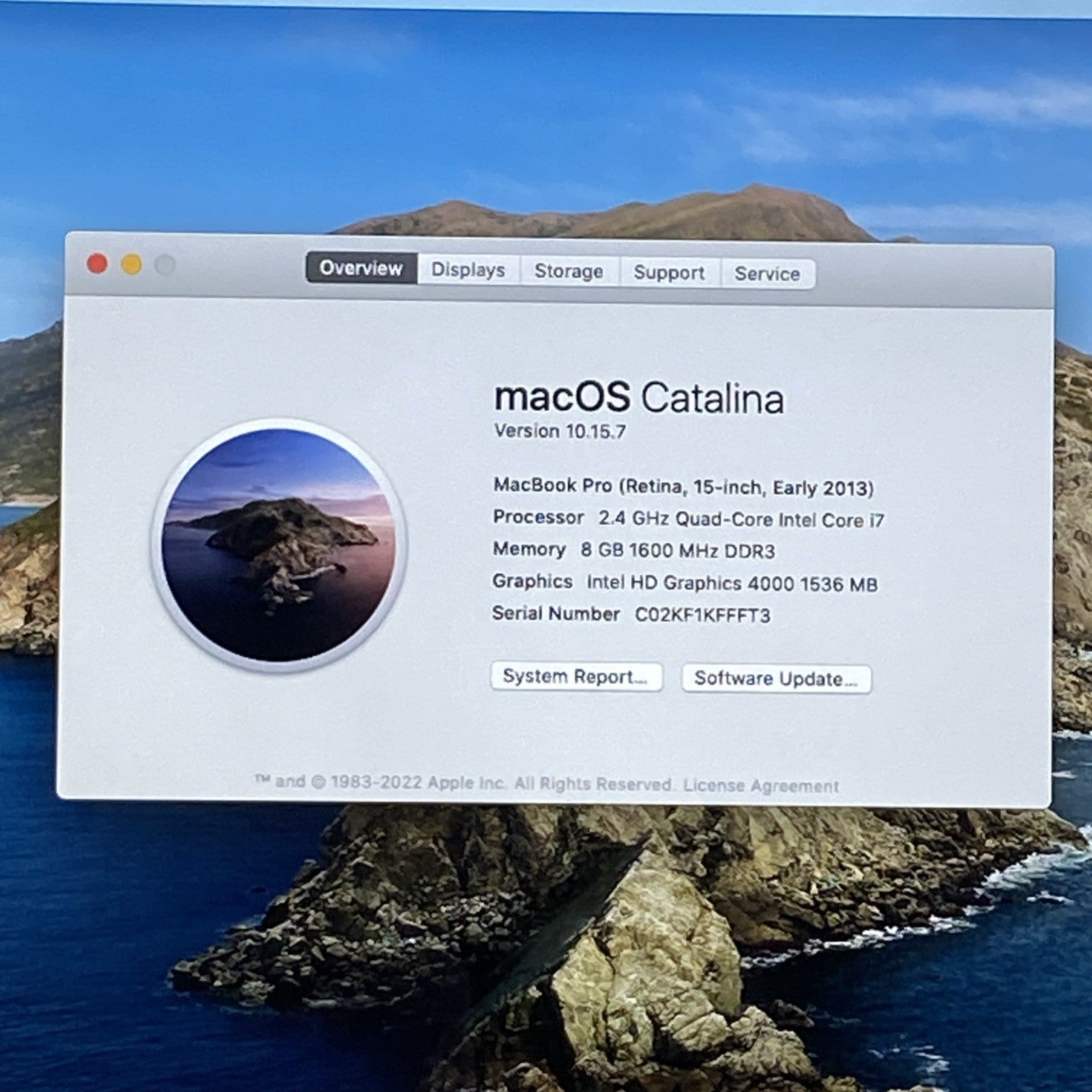
Task: Click the macOS Catalina heading
Action: click(x=639, y=398)
